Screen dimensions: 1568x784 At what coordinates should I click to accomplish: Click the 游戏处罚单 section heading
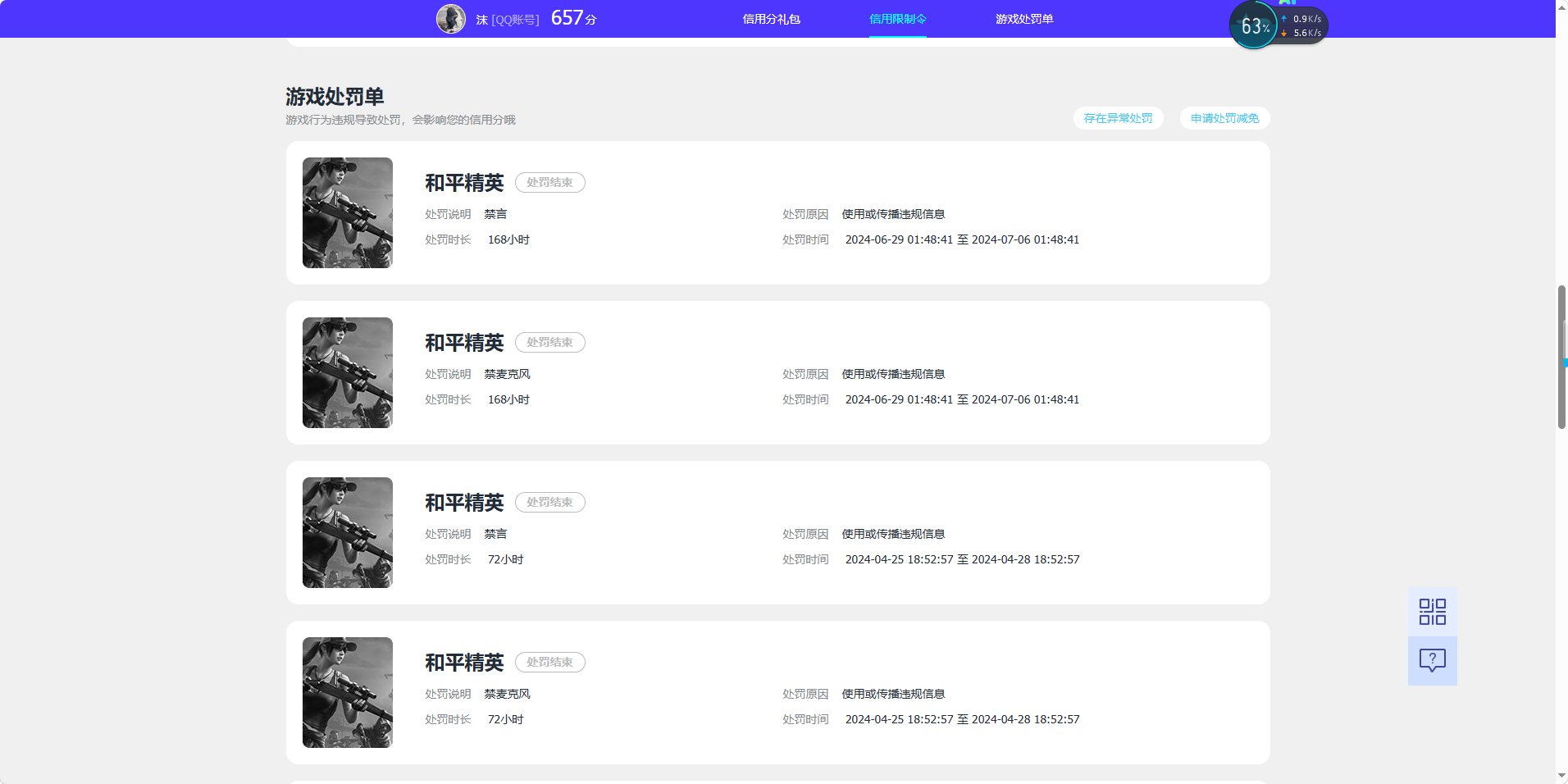pyautogui.click(x=335, y=97)
